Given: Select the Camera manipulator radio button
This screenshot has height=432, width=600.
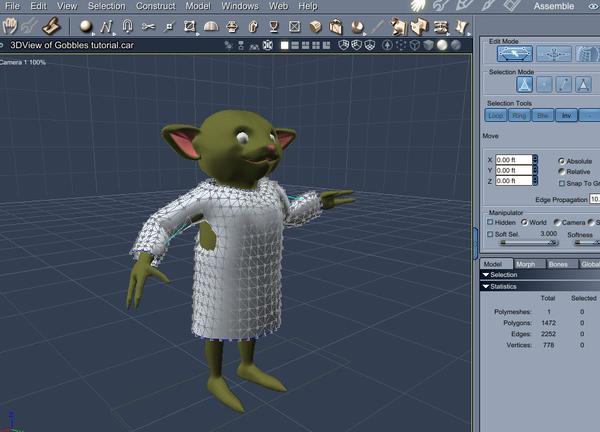Looking at the screenshot, I should tap(557, 222).
